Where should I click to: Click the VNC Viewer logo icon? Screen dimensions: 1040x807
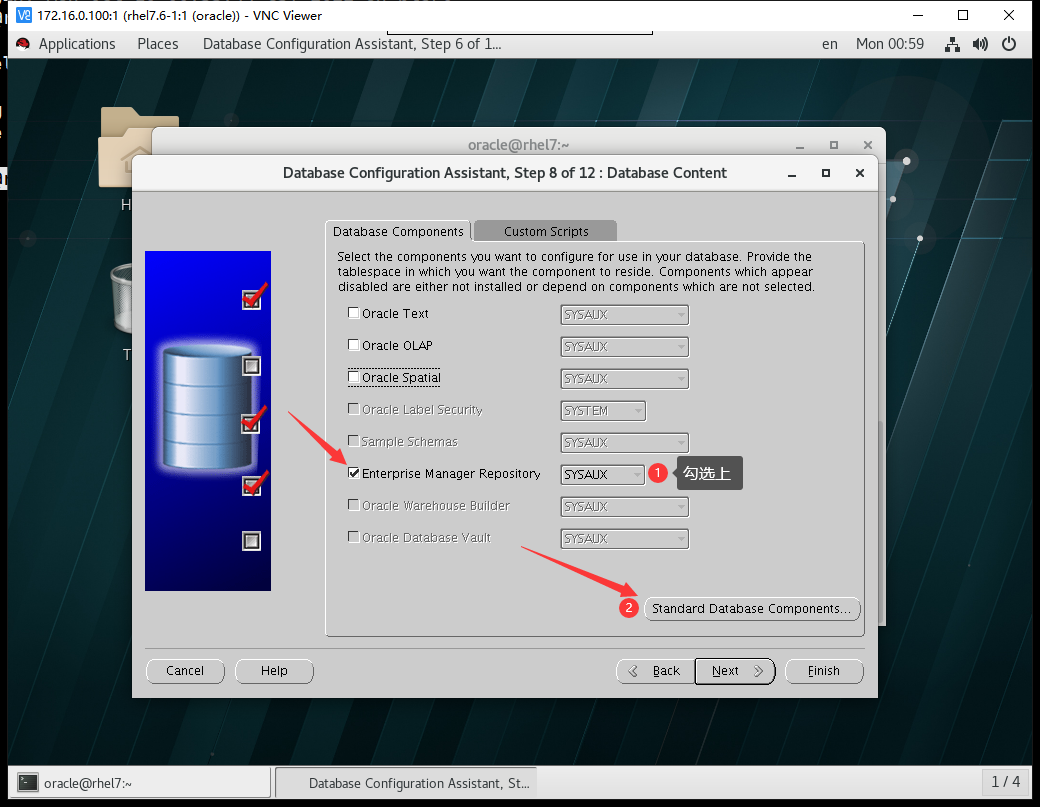pos(24,15)
